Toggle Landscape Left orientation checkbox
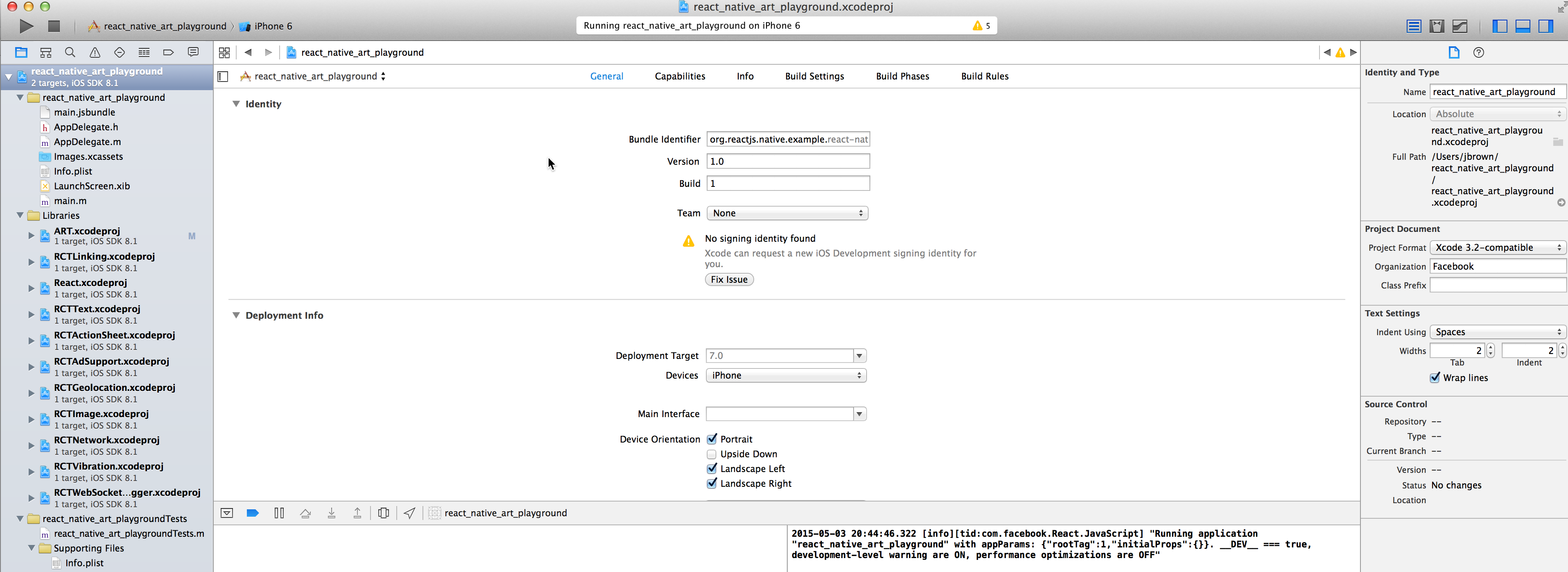 (x=711, y=468)
